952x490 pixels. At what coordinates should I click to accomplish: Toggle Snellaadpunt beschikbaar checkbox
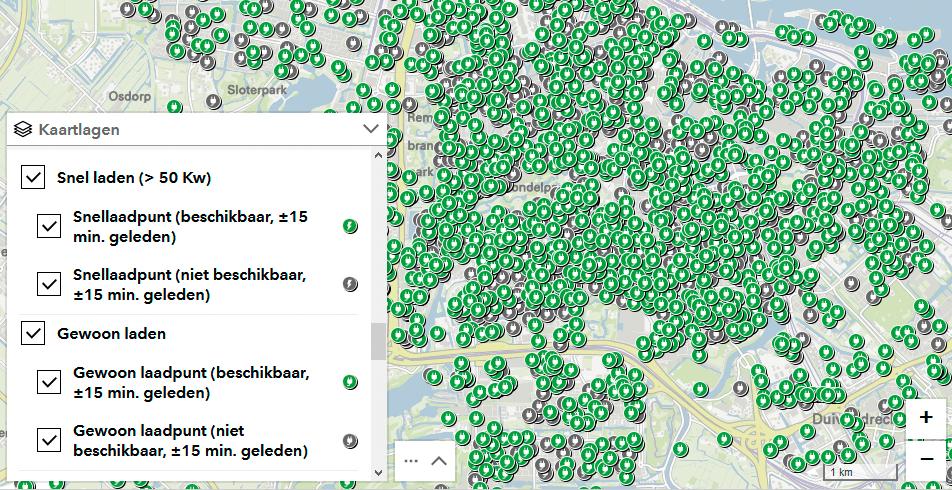pos(49,226)
